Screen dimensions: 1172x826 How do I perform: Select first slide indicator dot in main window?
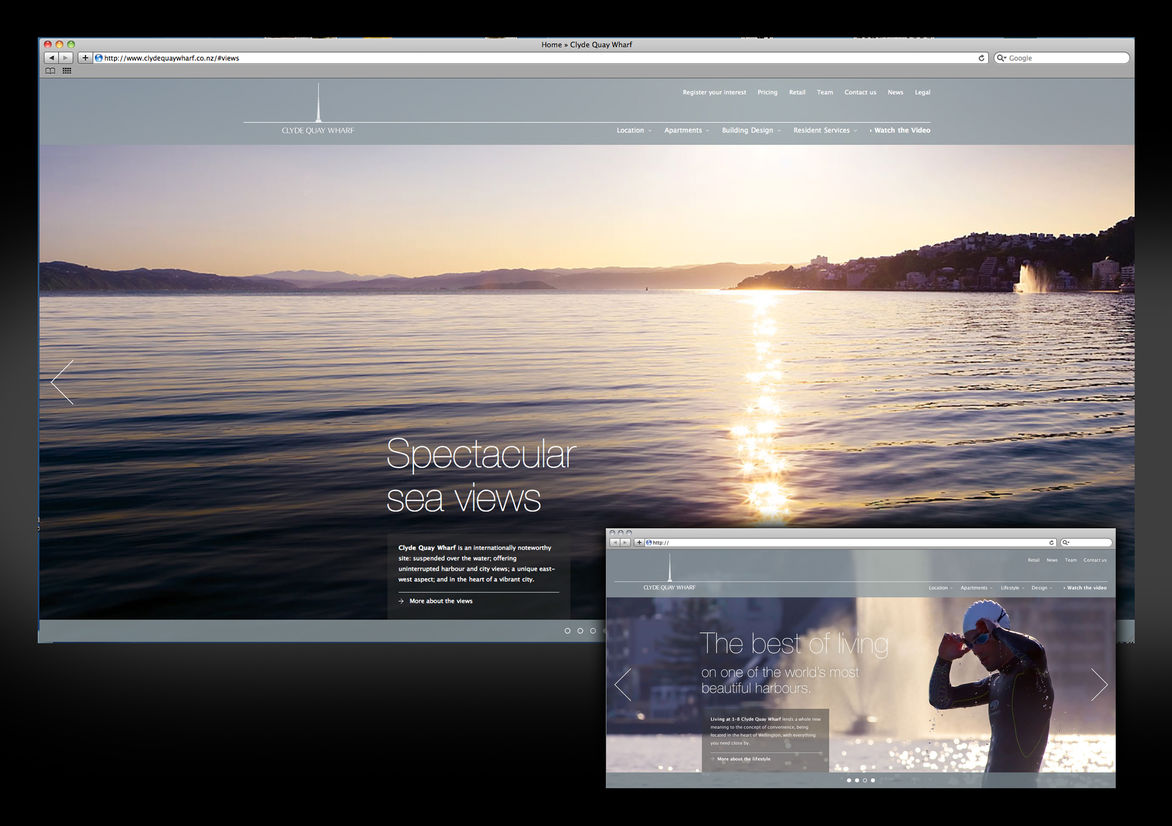coord(567,631)
